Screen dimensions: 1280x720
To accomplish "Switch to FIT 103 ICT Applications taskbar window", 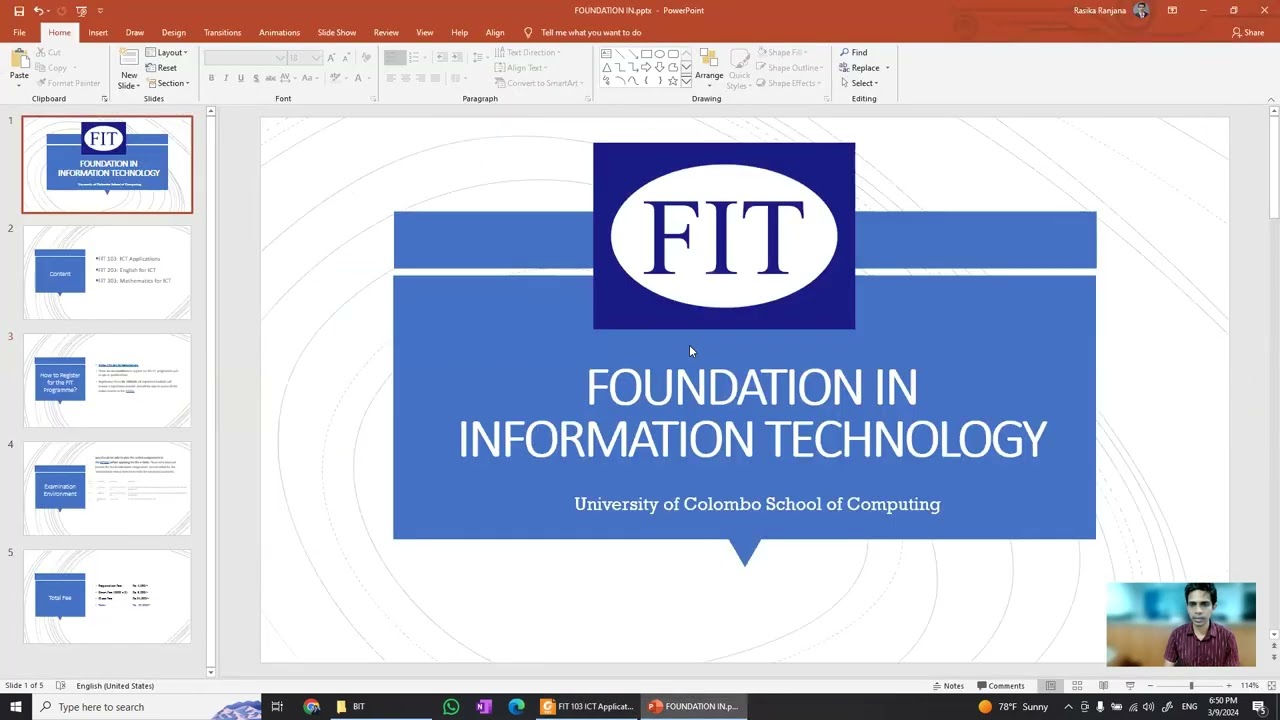I will (x=588, y=707).
